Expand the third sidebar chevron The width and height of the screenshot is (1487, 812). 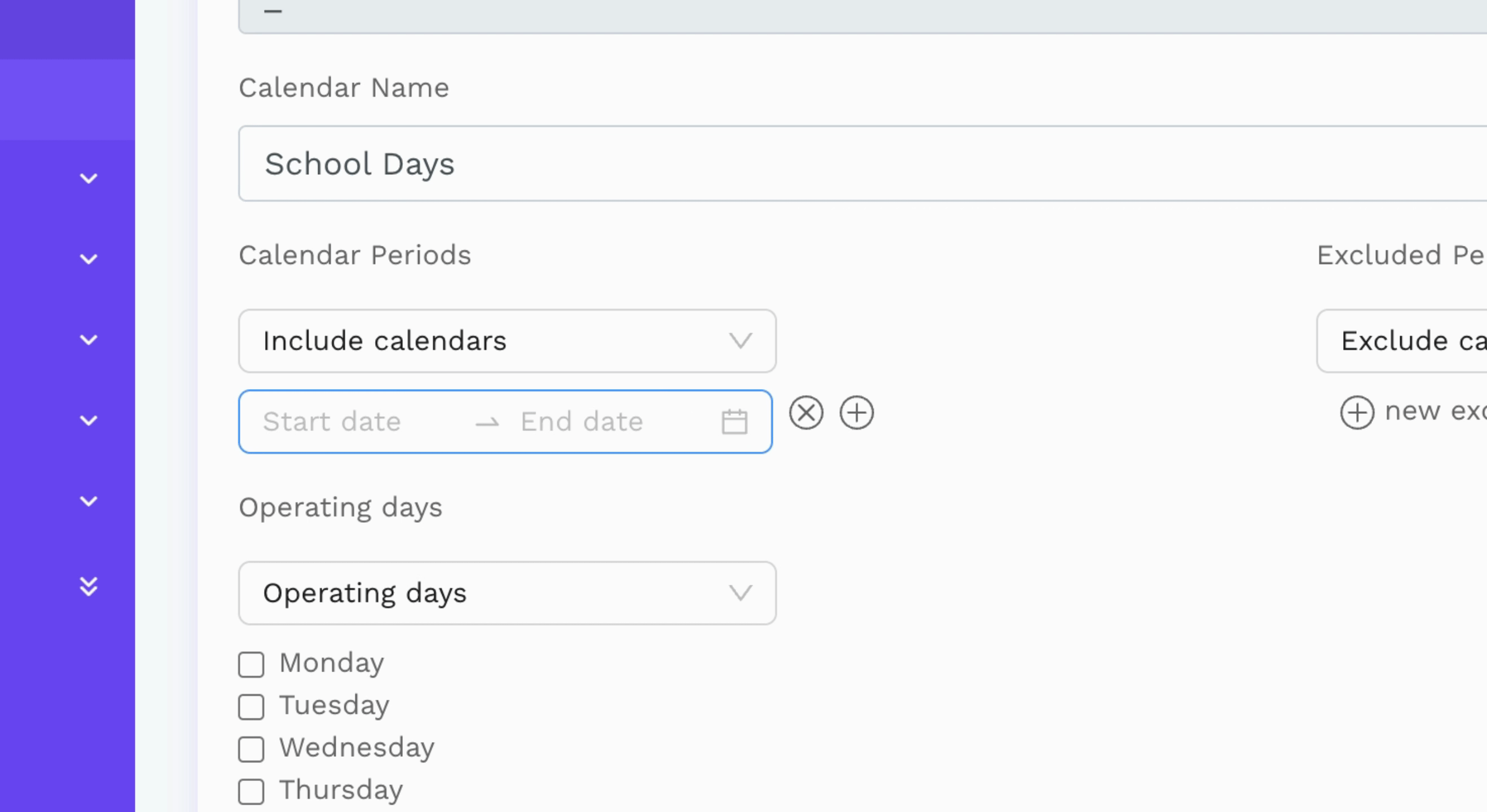pos(89,340)
